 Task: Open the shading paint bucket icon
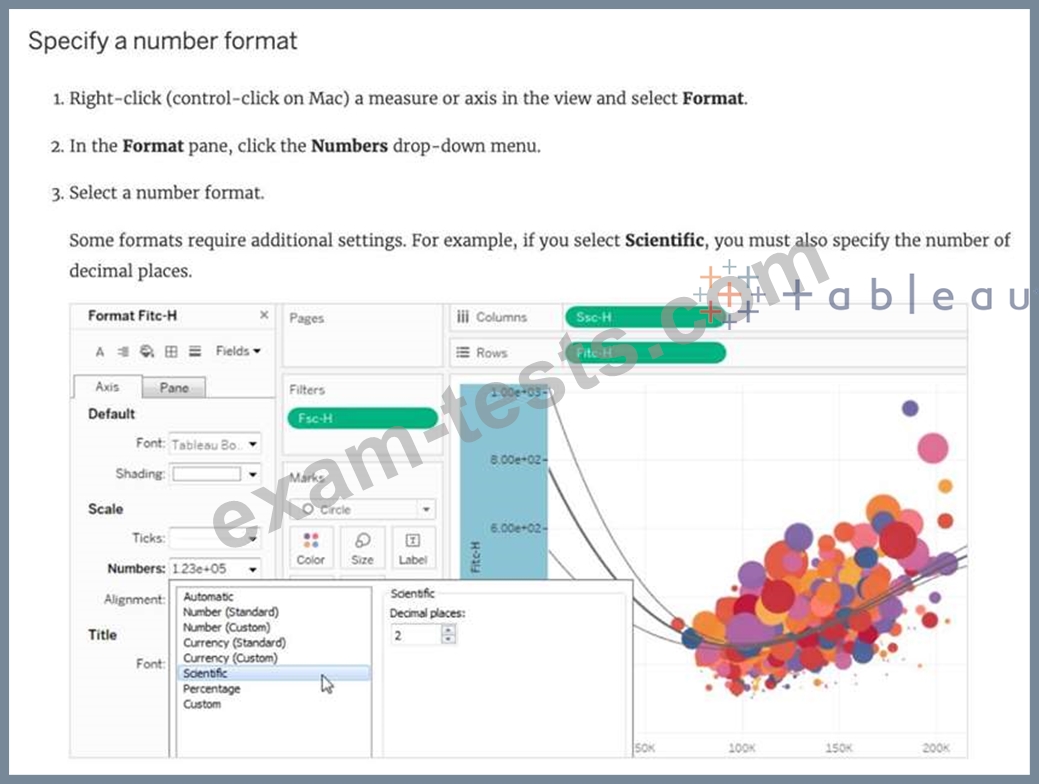(146, 352)
